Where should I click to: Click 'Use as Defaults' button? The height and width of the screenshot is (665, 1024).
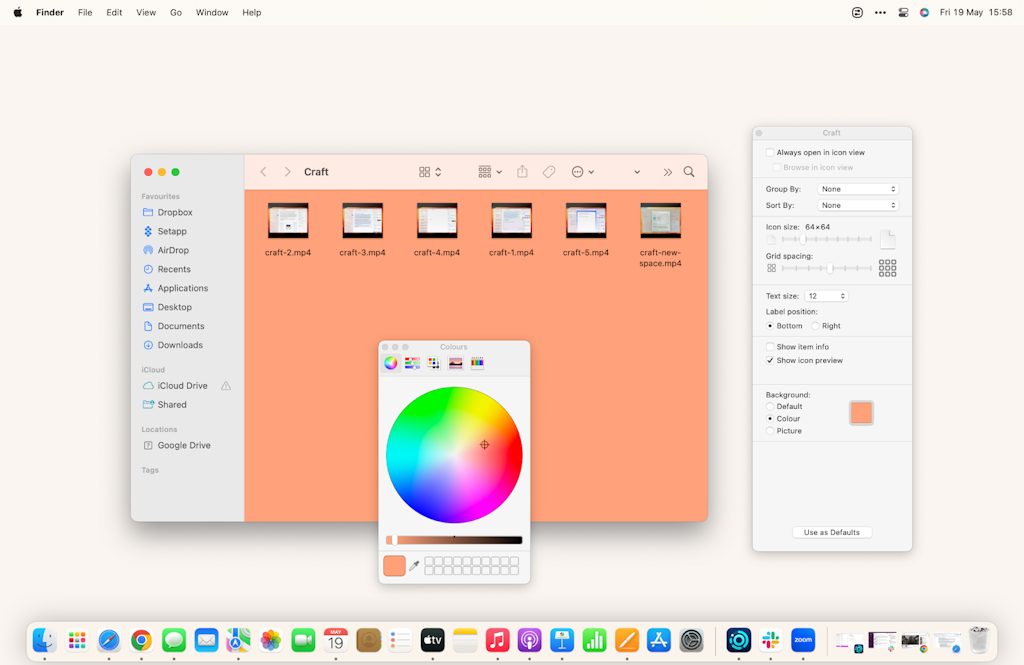point(831,532)
